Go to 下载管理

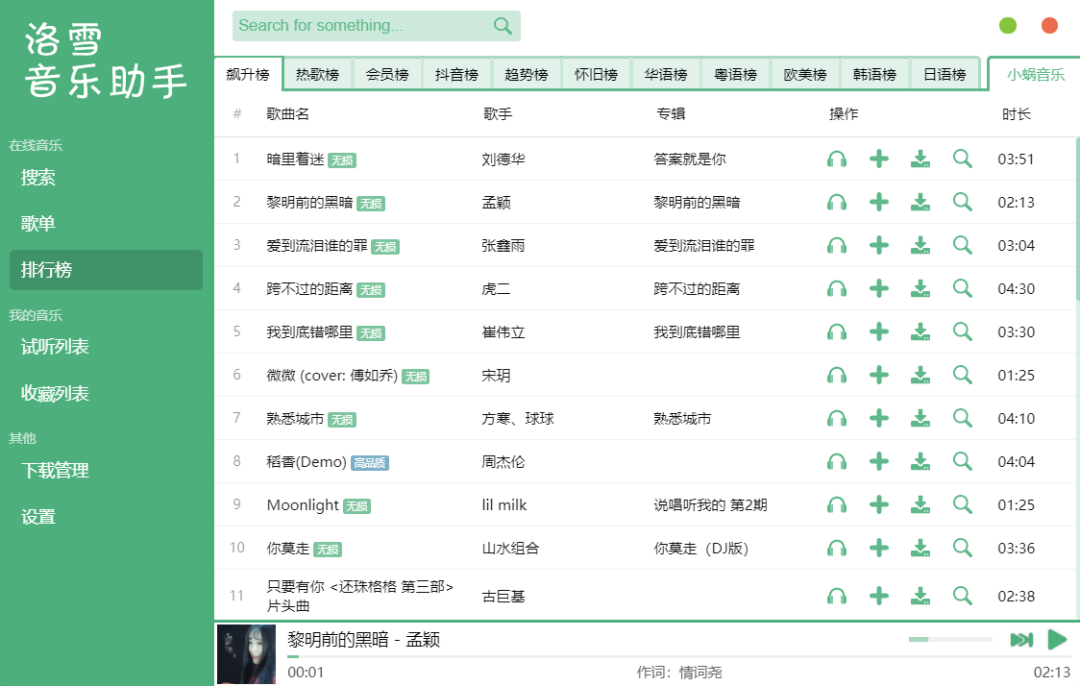click(x=106, y=470)
